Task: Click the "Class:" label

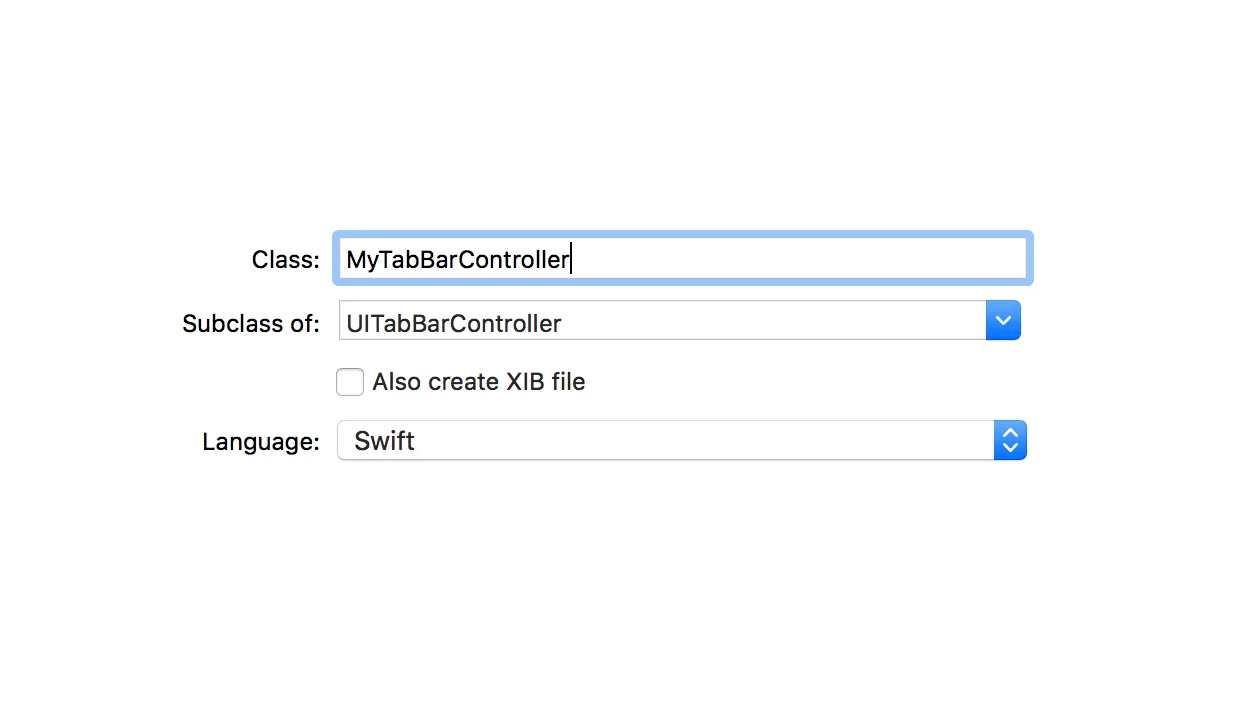Action: [285, 260]
